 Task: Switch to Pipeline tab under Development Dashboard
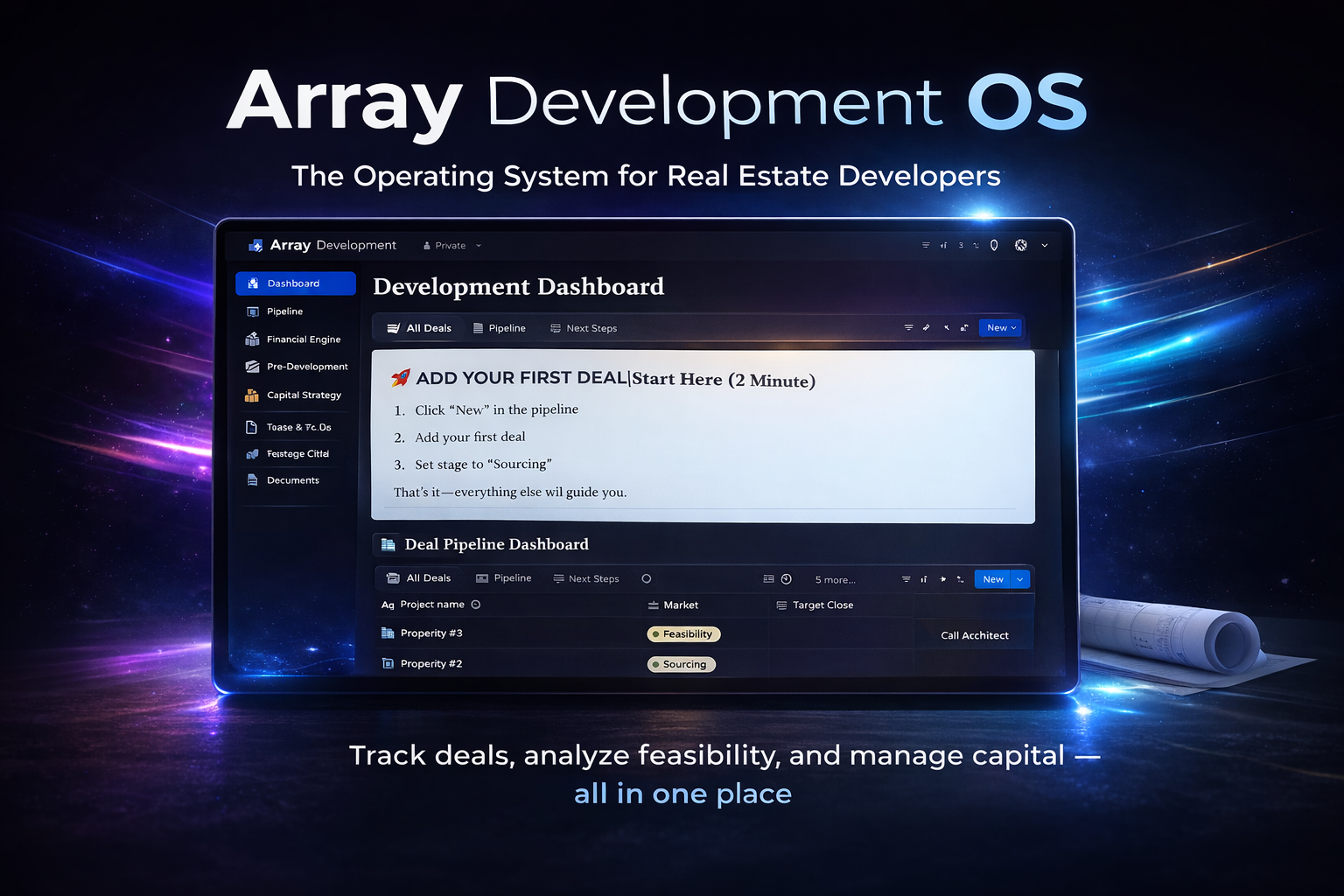(x=500, y=328)
